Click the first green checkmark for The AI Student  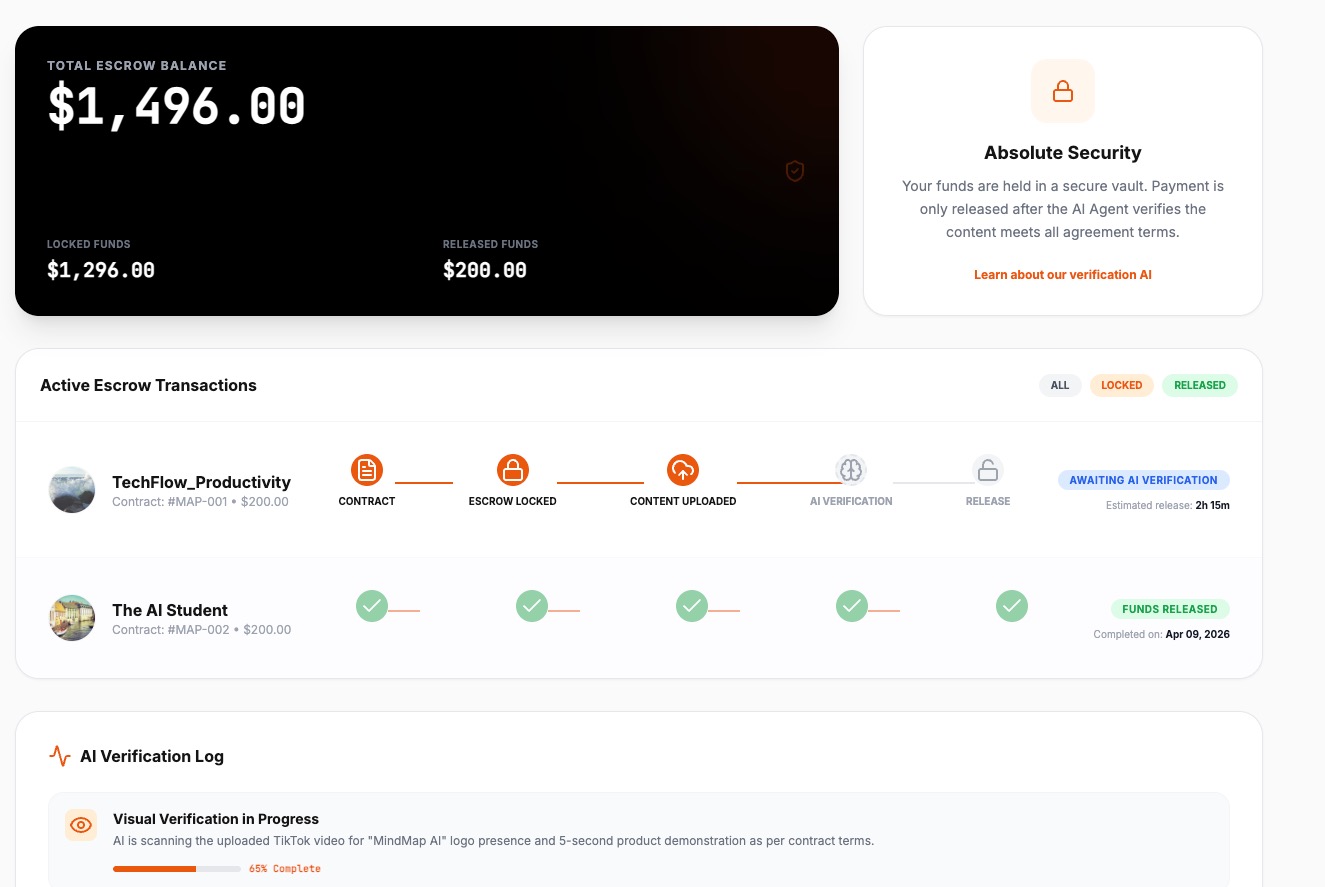pyautogui.click(x=372, y=606)
